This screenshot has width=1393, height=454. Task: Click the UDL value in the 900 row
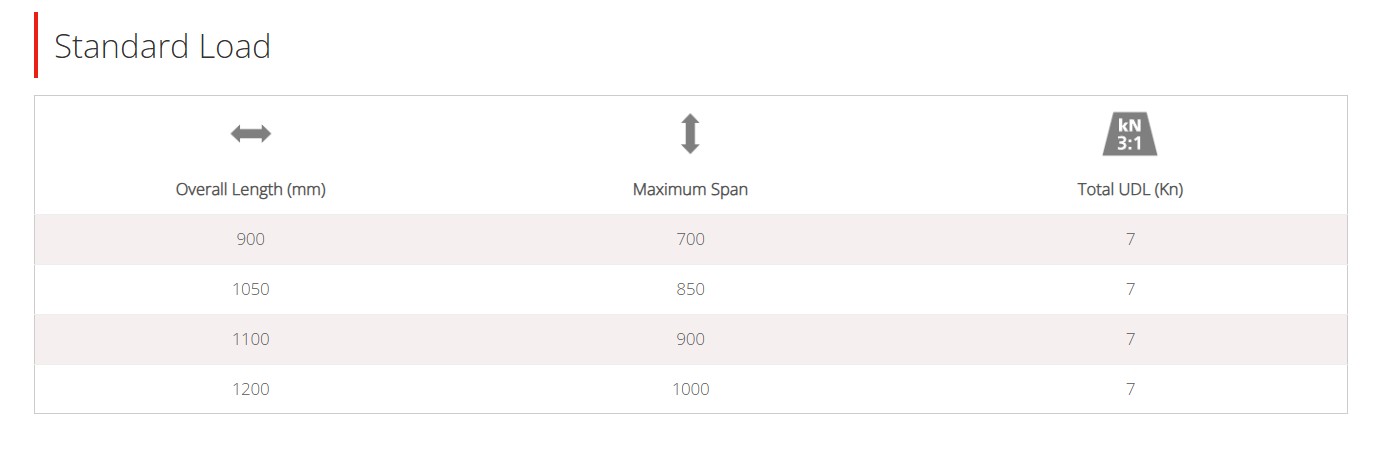[x=1130, y=239]
